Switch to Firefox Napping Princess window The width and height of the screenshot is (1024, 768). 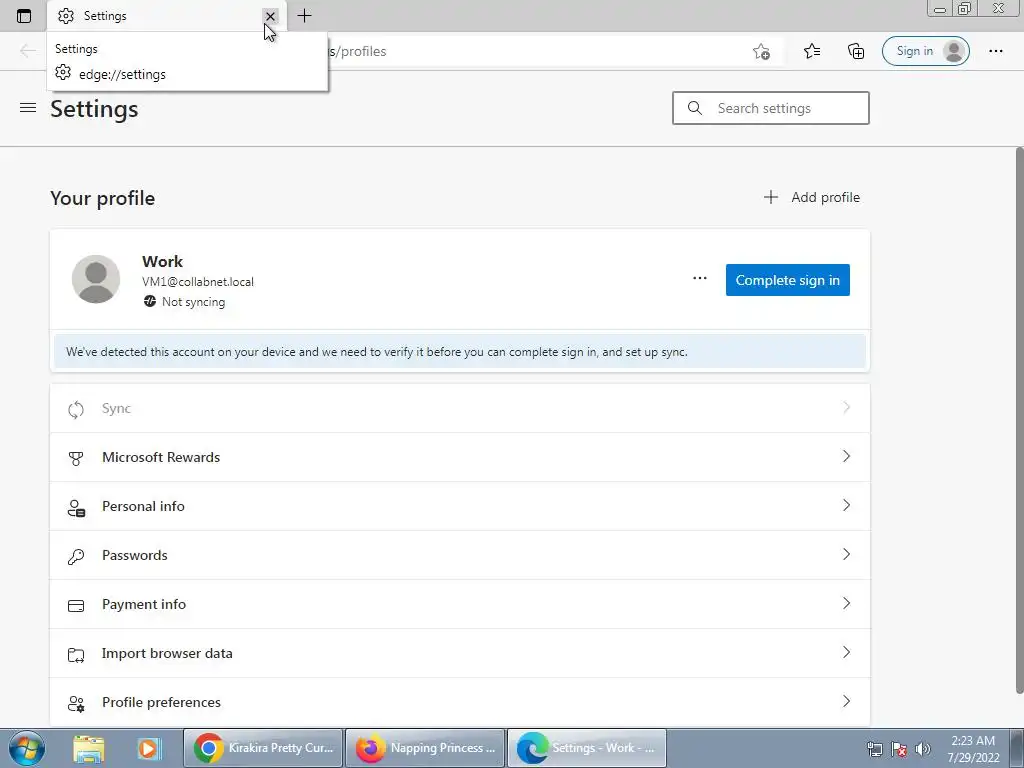(x=425, y=748)
